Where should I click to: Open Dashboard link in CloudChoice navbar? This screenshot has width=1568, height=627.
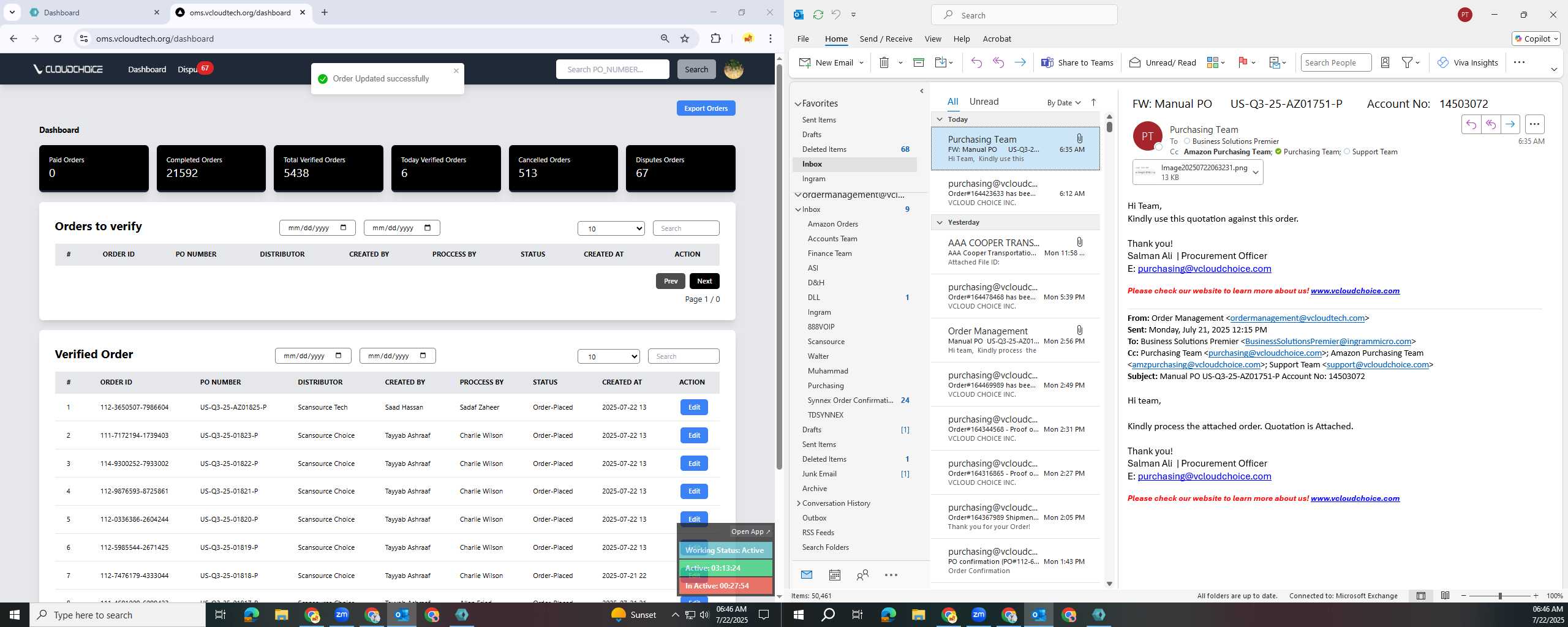tap(147, 69)
